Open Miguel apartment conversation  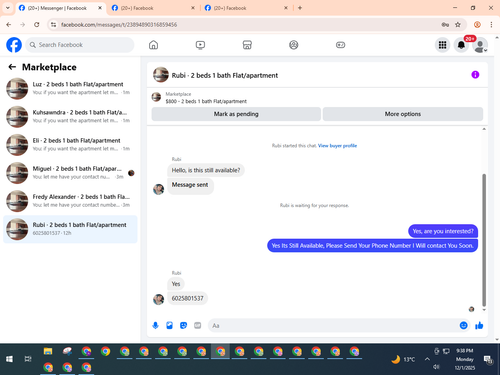[70, 173]
